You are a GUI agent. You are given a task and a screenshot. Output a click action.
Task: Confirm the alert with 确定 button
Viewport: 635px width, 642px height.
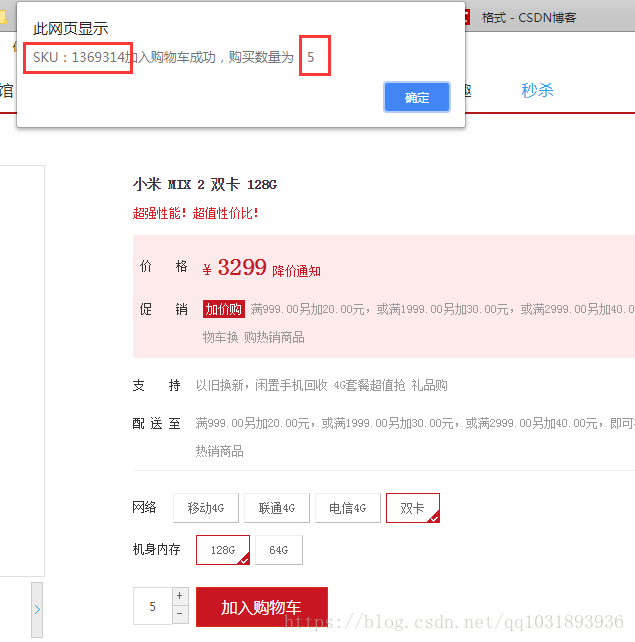point(417,97)
